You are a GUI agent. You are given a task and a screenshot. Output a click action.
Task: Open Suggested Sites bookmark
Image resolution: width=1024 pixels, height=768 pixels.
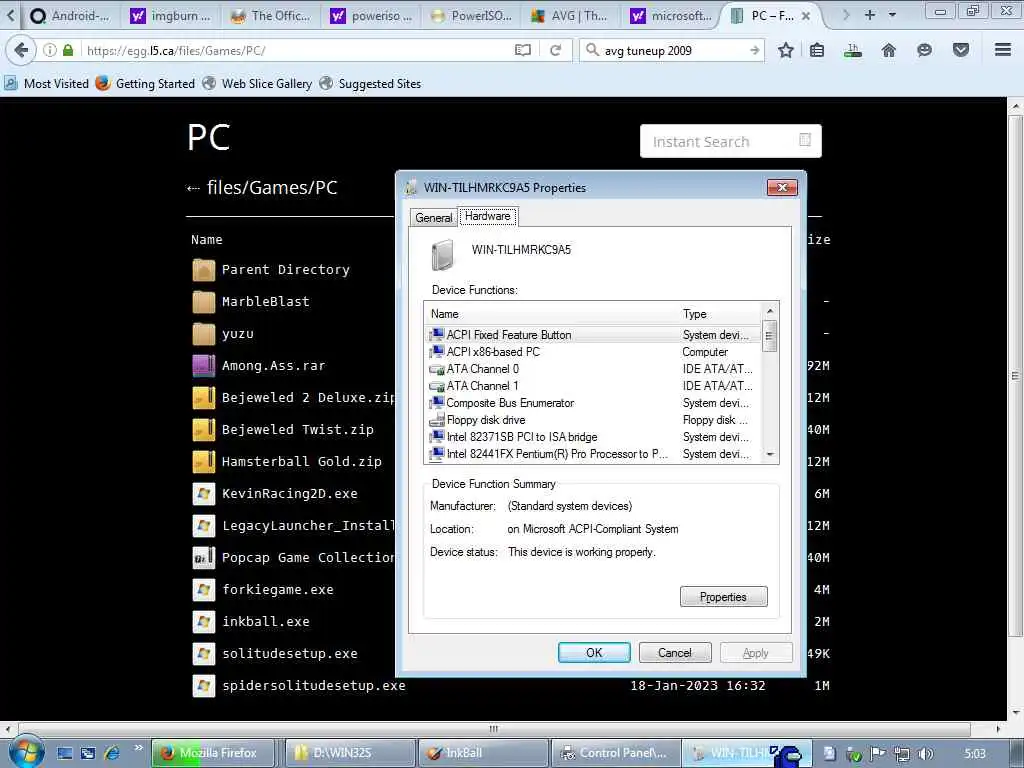[370, 84]
